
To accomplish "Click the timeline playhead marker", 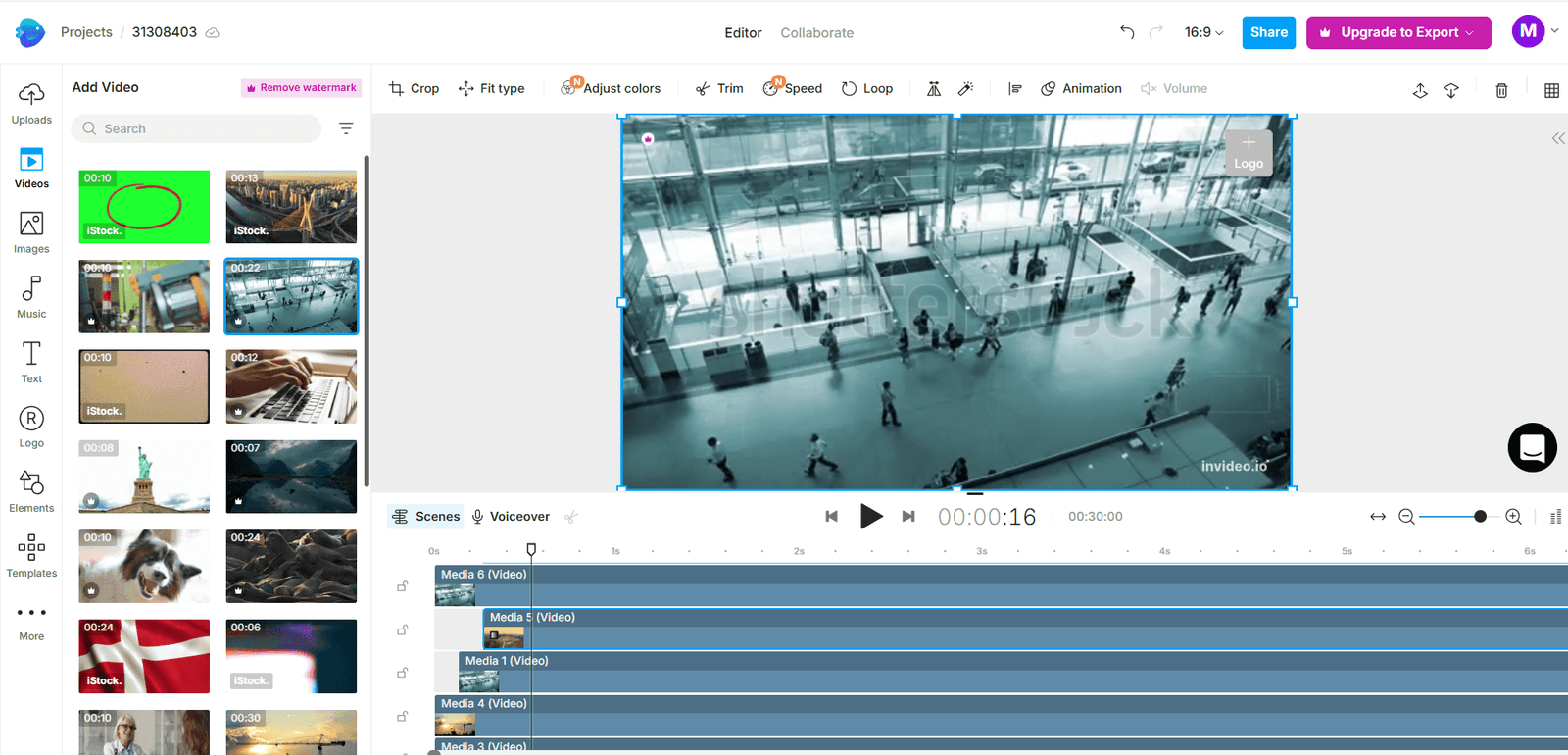I will (531, 550).
